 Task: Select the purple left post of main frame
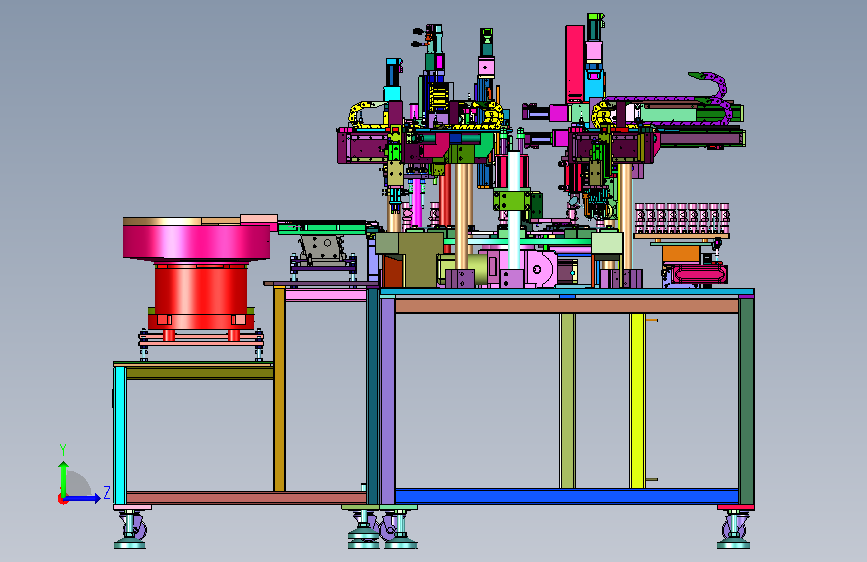click(x=388, y=400)
